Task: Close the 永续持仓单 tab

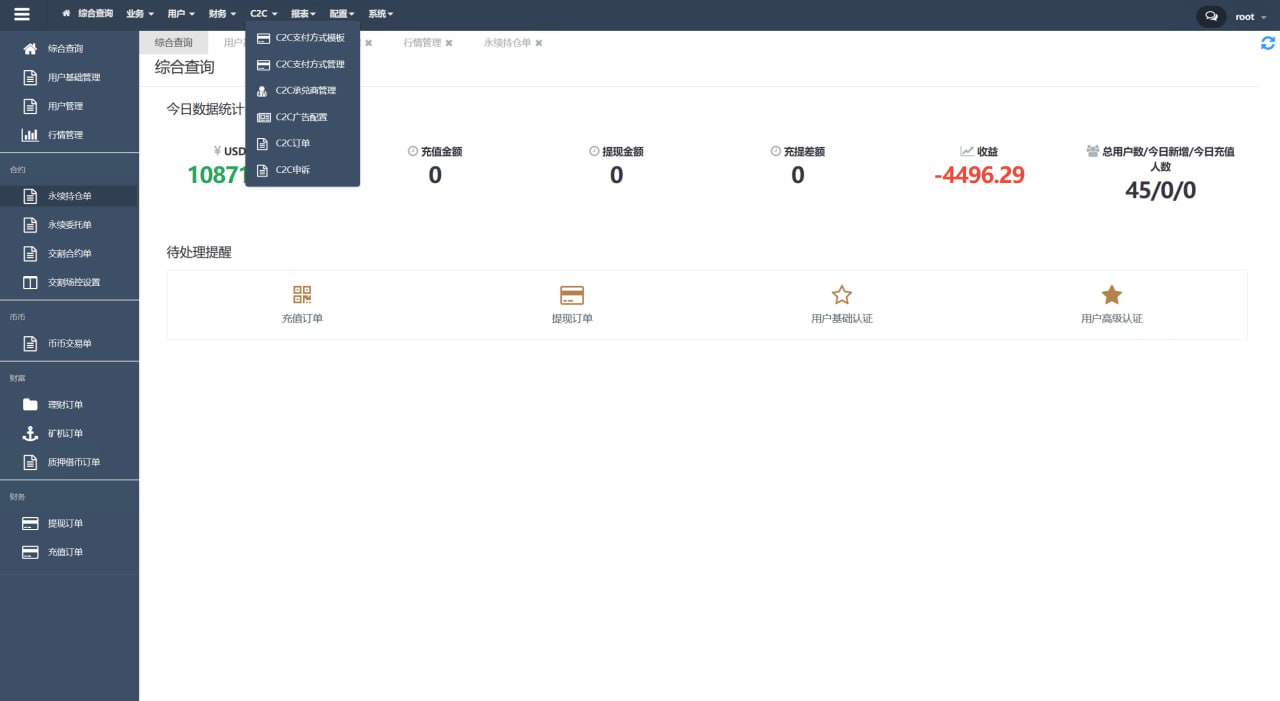Action: point(539,43)
